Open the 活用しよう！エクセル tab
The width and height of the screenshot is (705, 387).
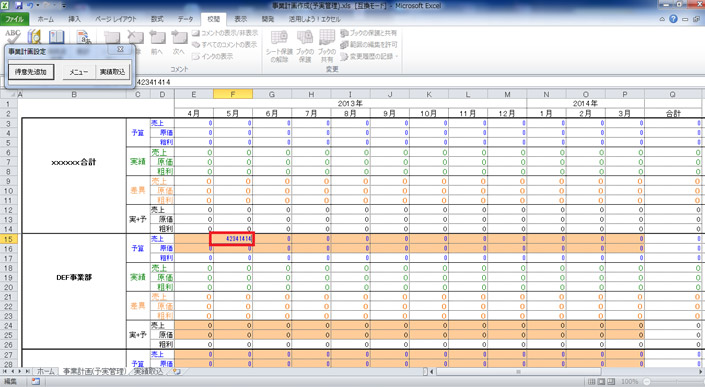314,19
